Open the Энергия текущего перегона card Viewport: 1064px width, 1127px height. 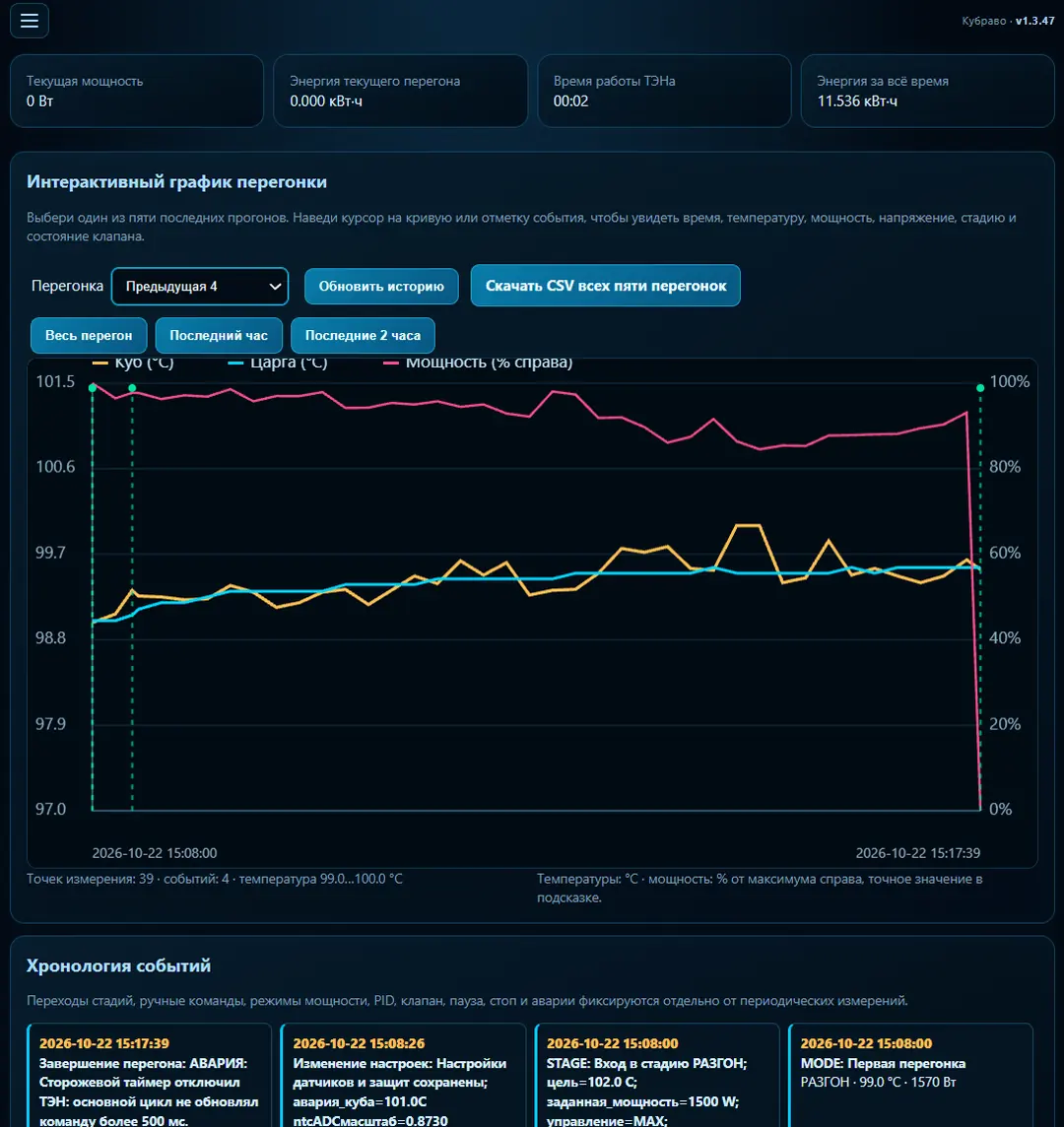(400, 92)
